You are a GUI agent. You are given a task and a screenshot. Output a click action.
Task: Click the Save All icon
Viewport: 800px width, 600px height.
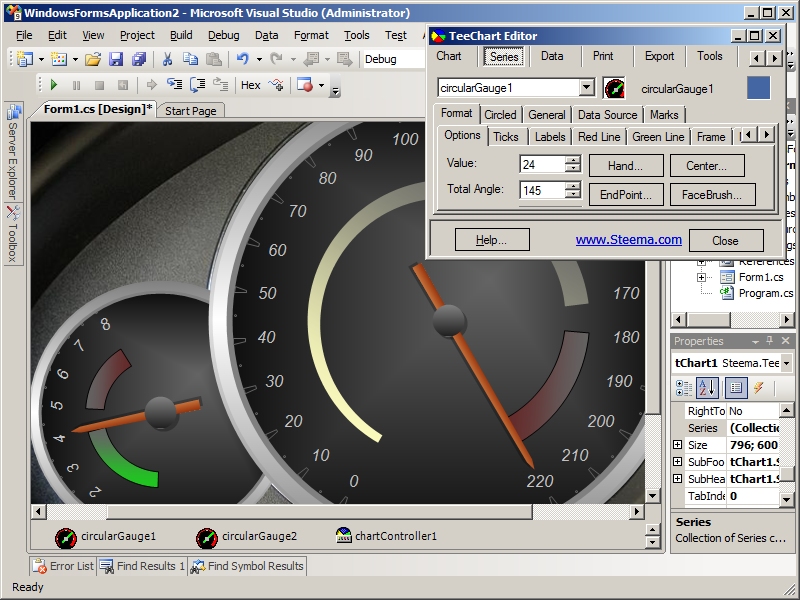(139, 60)
